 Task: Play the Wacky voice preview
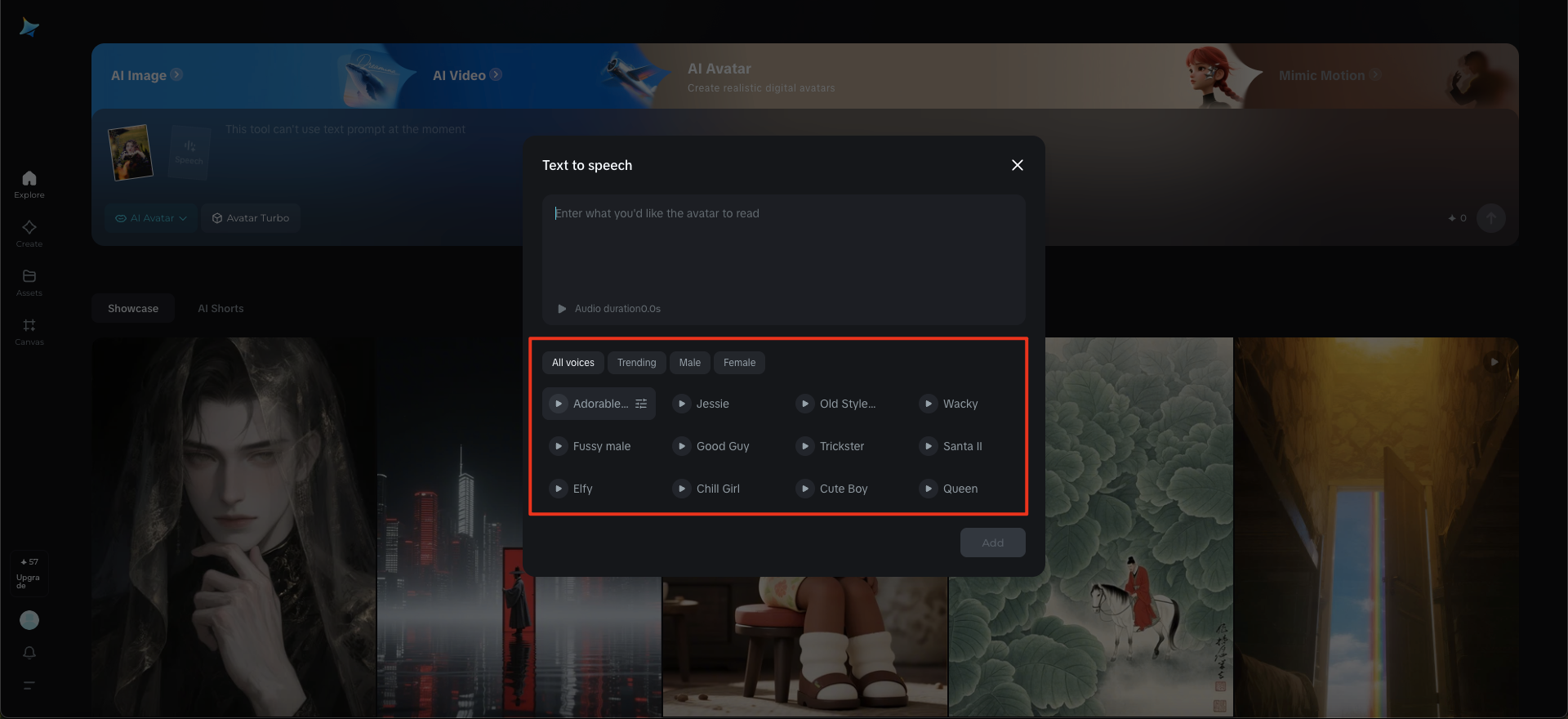coord(929,404)
